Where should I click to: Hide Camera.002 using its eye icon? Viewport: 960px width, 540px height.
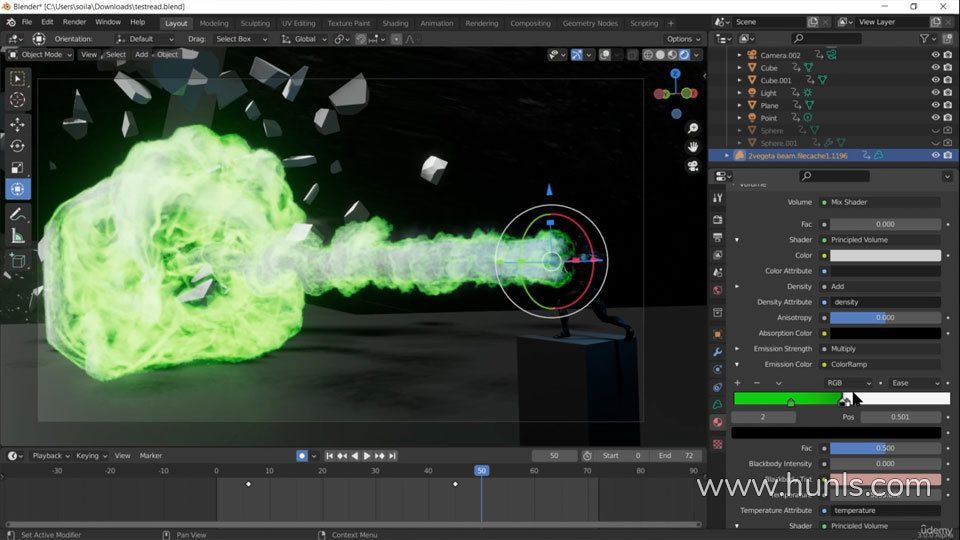tap(935, 55)
